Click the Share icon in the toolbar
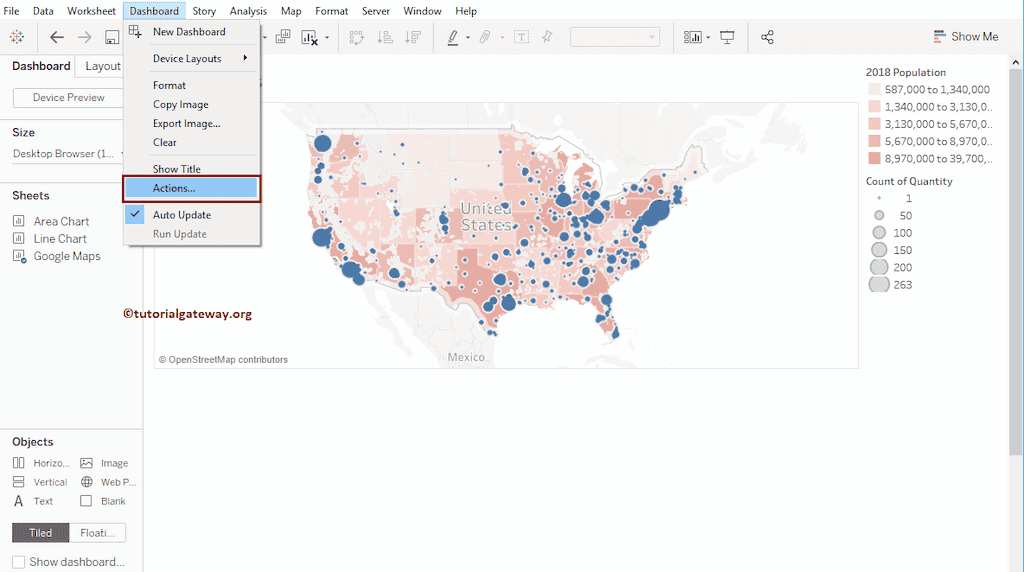Viewport: 1024px width, 572px height. [x=767, y=37]
